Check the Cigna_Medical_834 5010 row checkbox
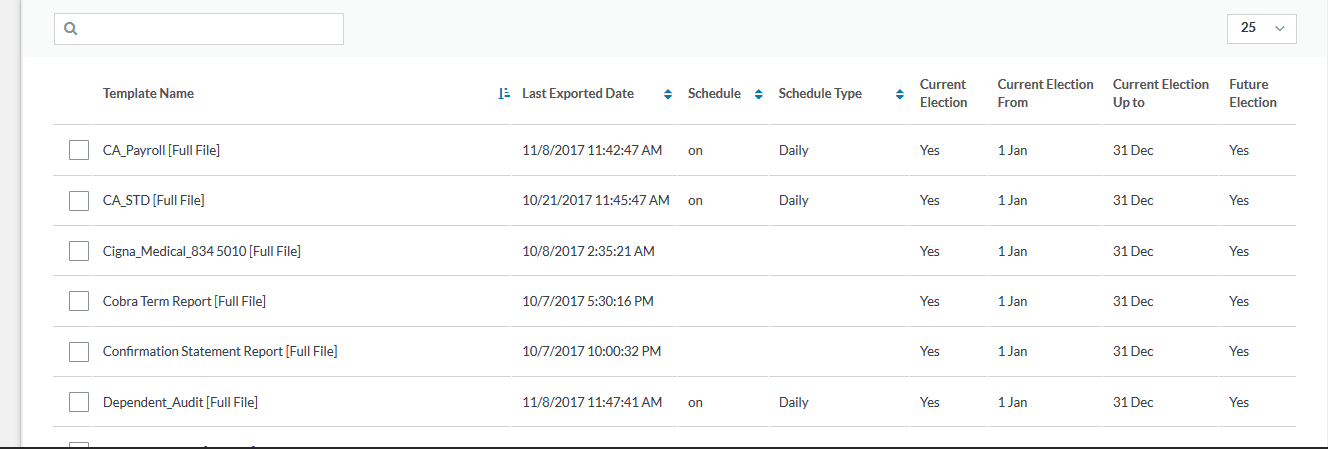Image resolution: width=1328 pixels, height=449 pixels. coord(79,251)
